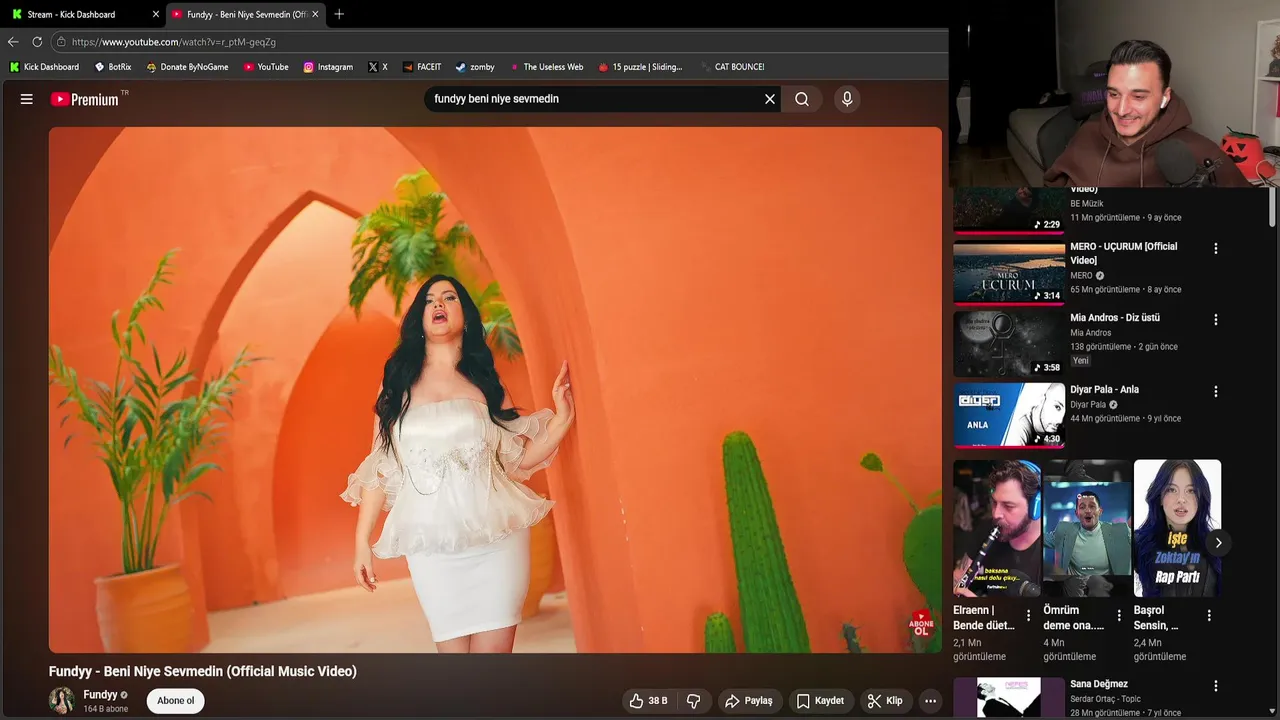Viewport: 1280px width, 720px height.
Task: Save video with Kaydet button
Action: 820,701
